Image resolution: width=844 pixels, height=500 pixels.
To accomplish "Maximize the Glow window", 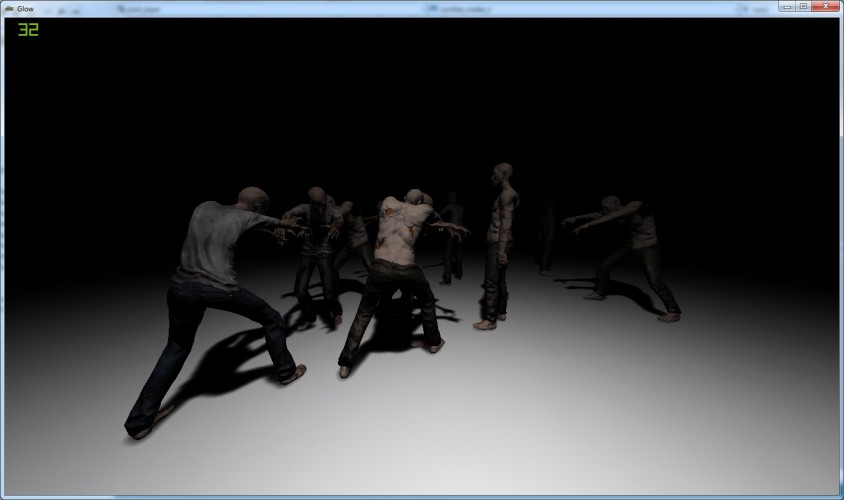I will tap(803, 6).
